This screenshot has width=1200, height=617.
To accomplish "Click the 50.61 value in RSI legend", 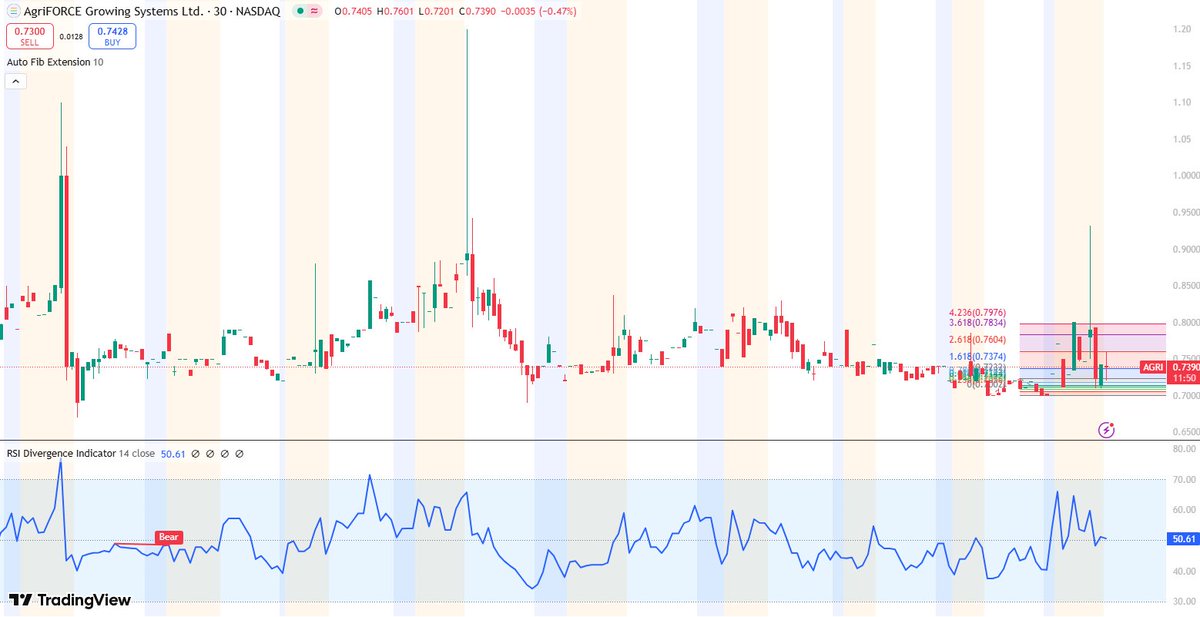I will (174, 453).
